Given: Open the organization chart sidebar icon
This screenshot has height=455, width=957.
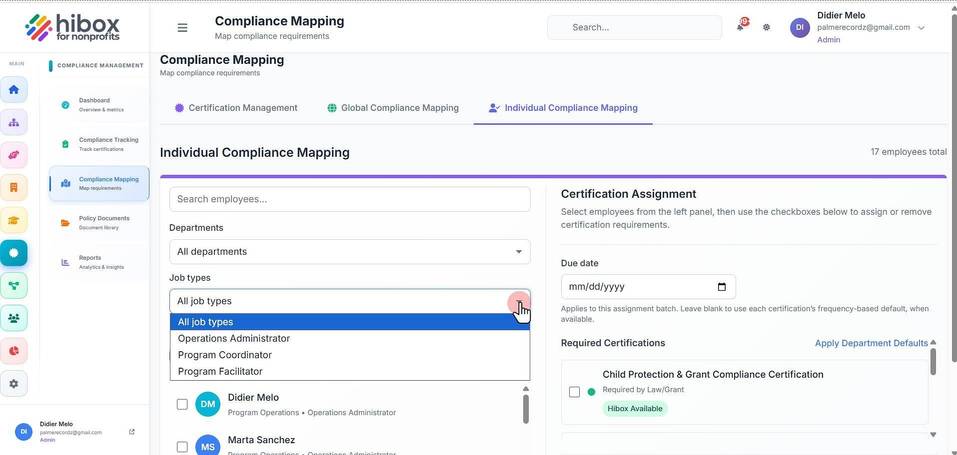Looking at the screenshot, I should tap(13, 122).
